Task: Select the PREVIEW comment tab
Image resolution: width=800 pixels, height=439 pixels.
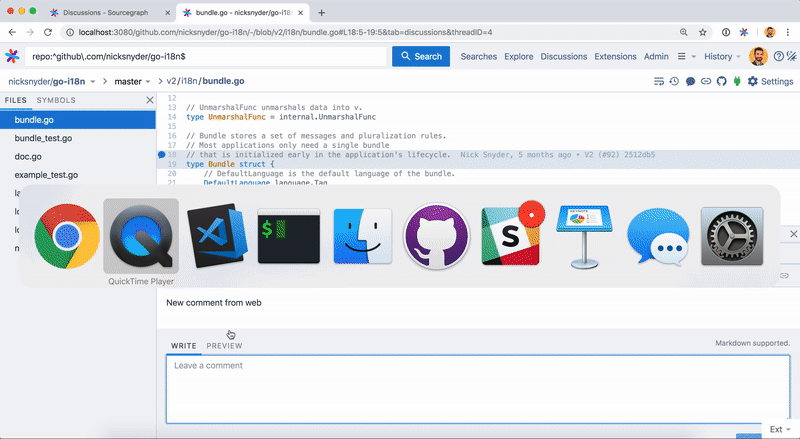Action: pos(224,346)
